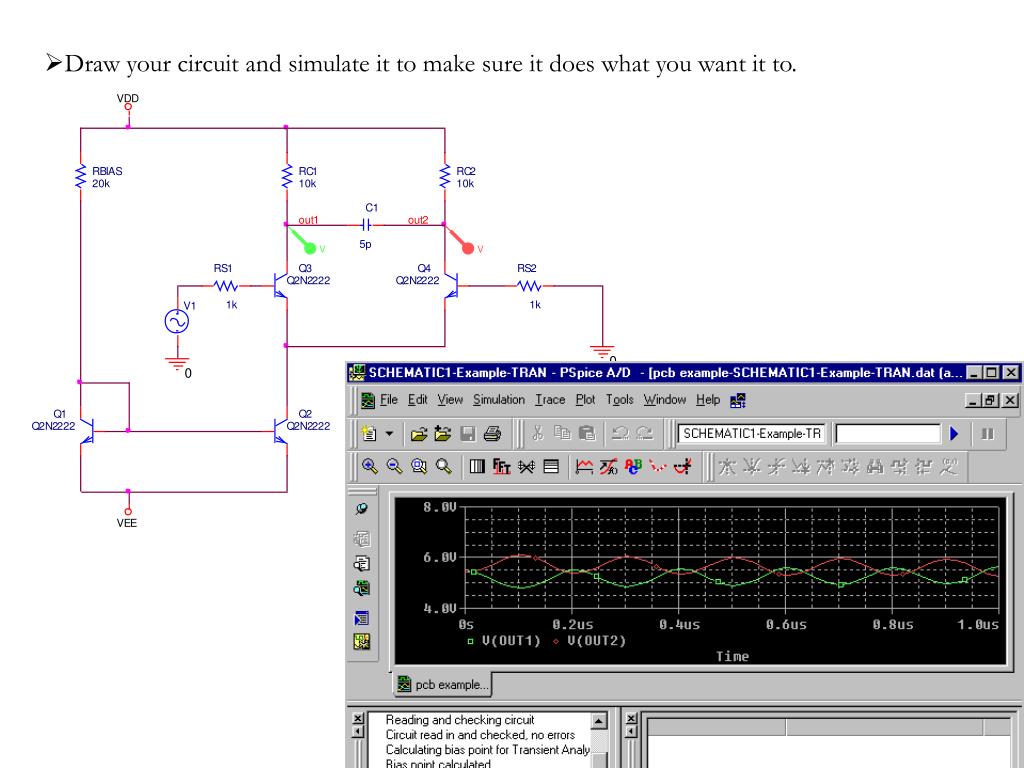Viewport: 1024px width, 768px height.
Task: Click the output pane scroll up arrow
Action: coord(599,721)
